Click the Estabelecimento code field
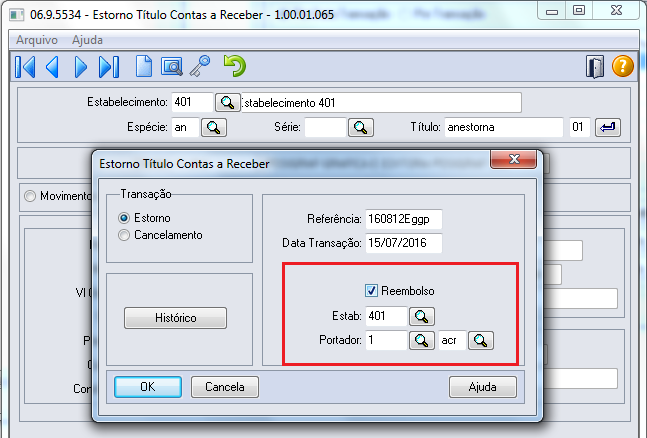647x438 pixels. (x=192, y=102)
